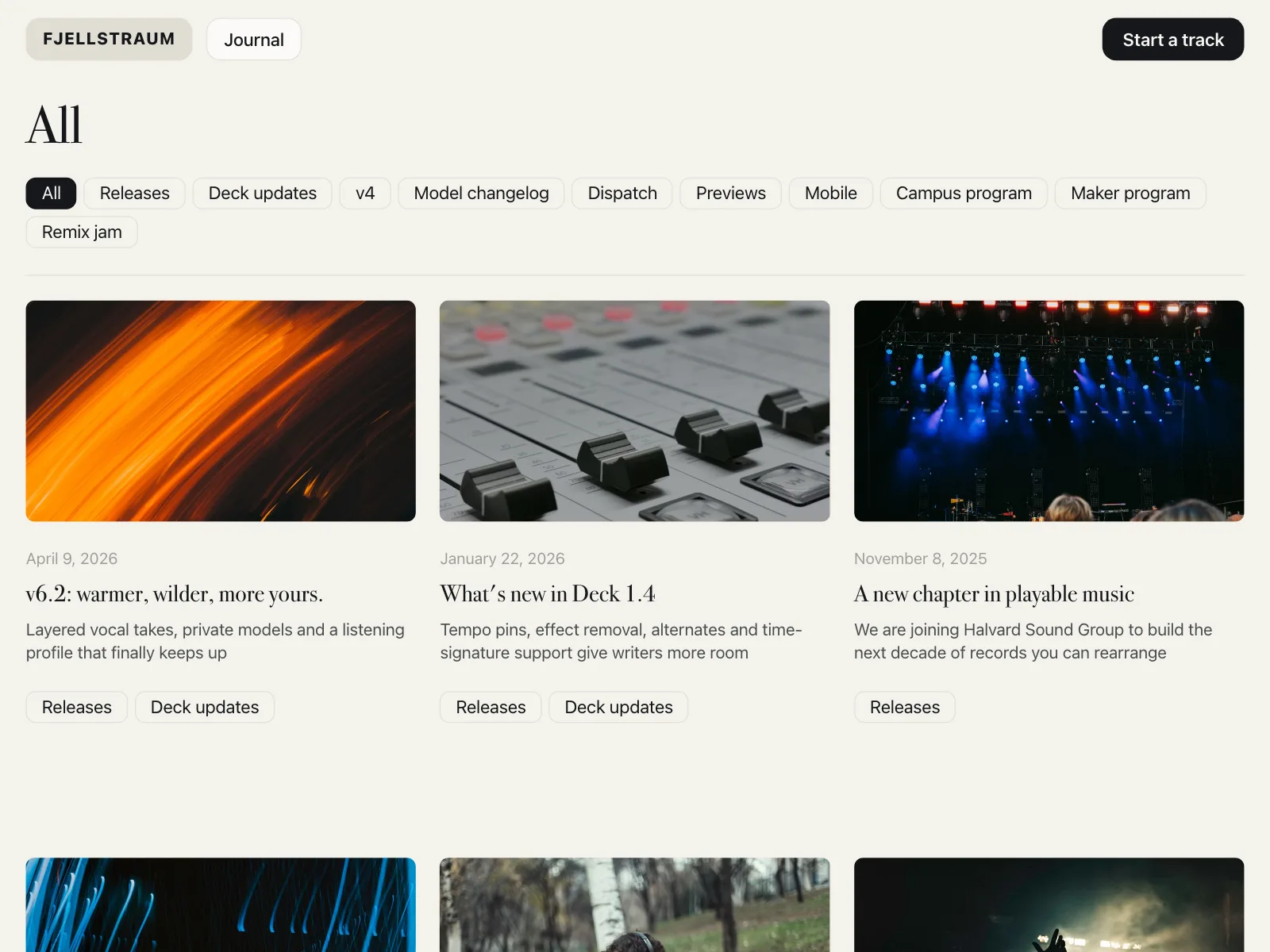1270x952 pixels.
Task: Click Deck updates tag under the v6.2 article
Action: (205, 707)
